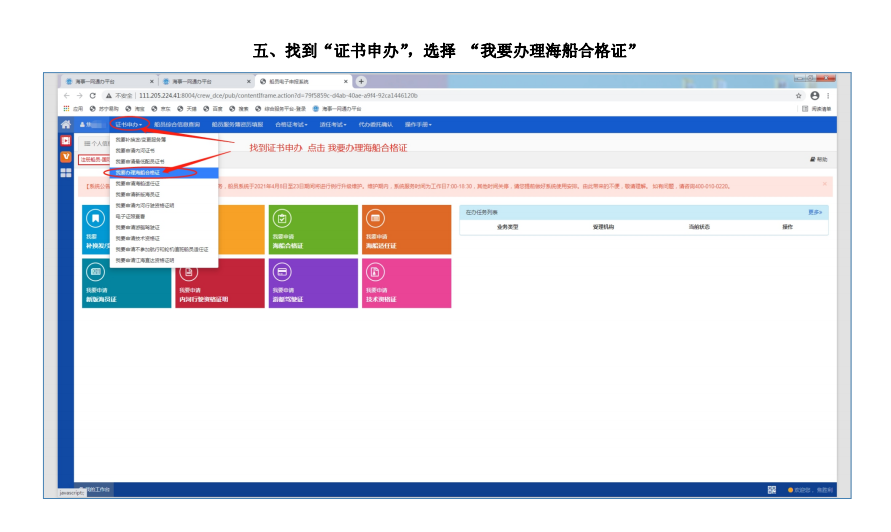Click the browser forward arrow

pyautogui.click(x=80, y=95)
